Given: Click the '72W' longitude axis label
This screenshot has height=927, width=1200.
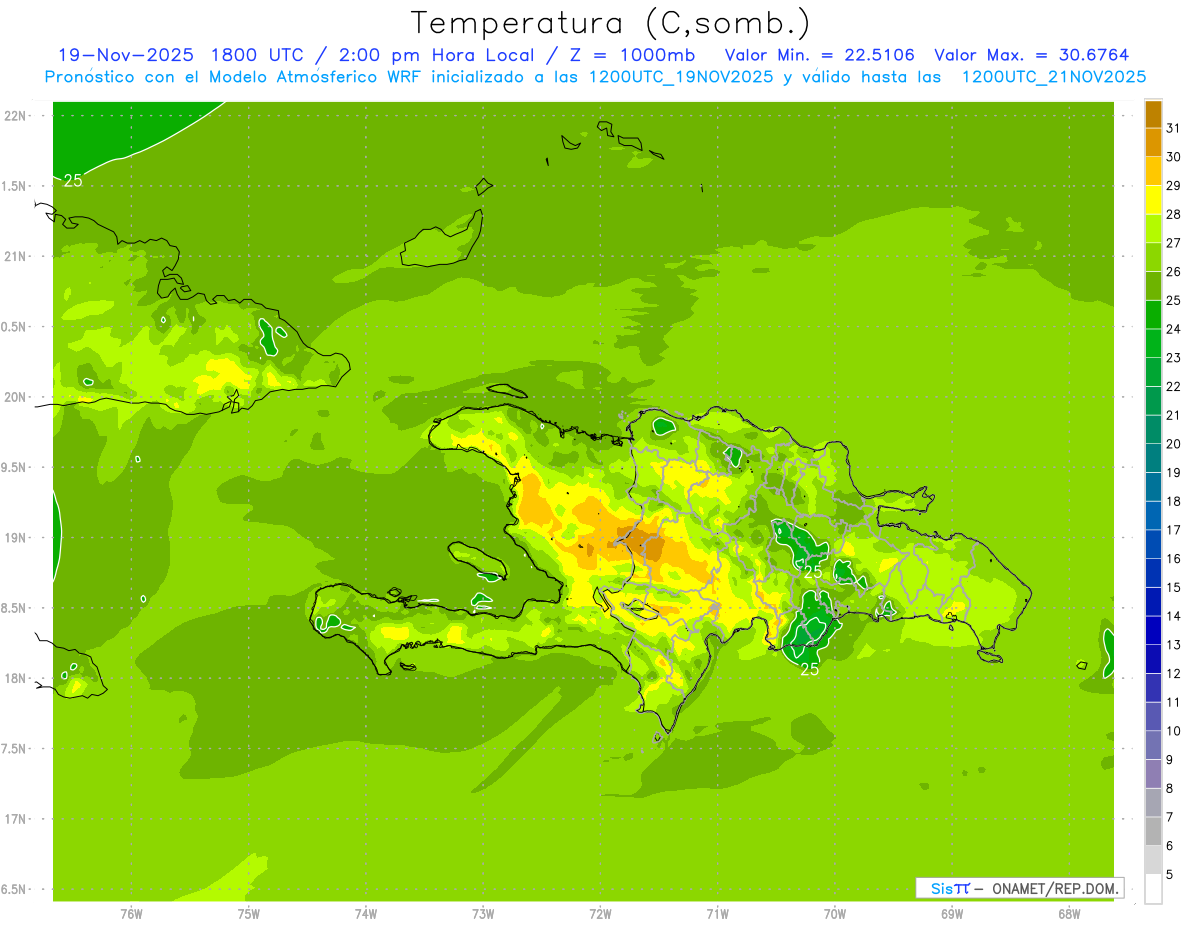Looking at the screenshot, I should tap(600, 914).
